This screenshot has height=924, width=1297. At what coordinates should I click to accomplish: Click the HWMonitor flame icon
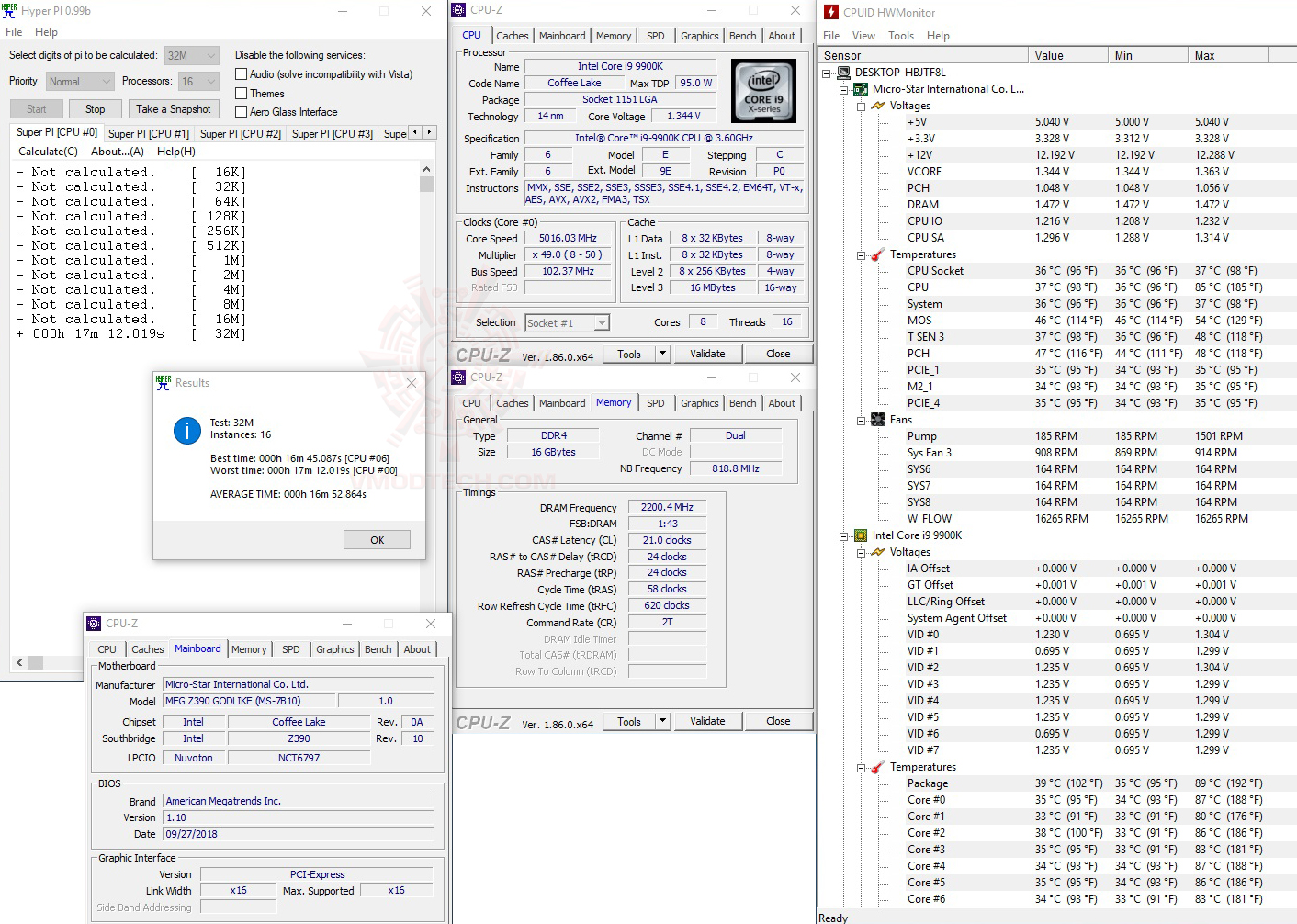pyautogui.click(x=831, y=12)
